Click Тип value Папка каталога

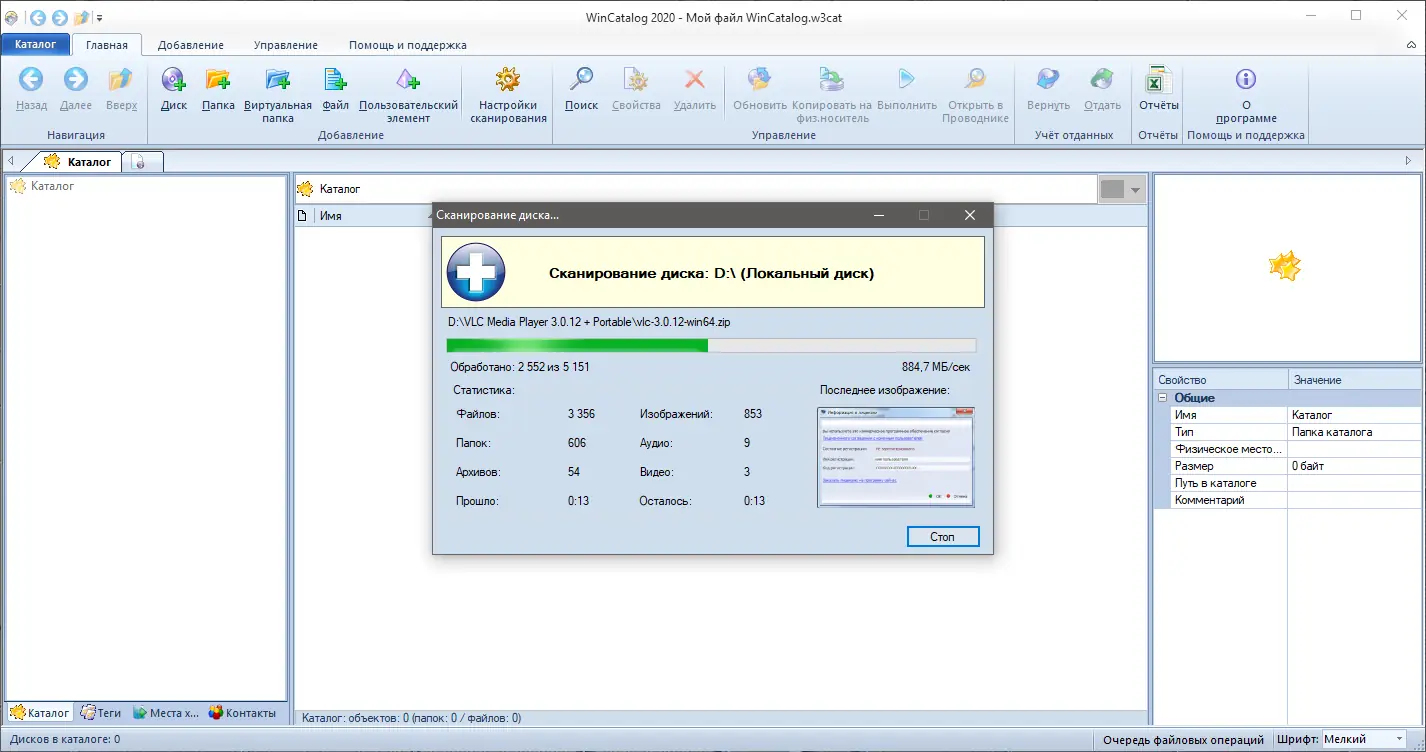coord(1354,432)
